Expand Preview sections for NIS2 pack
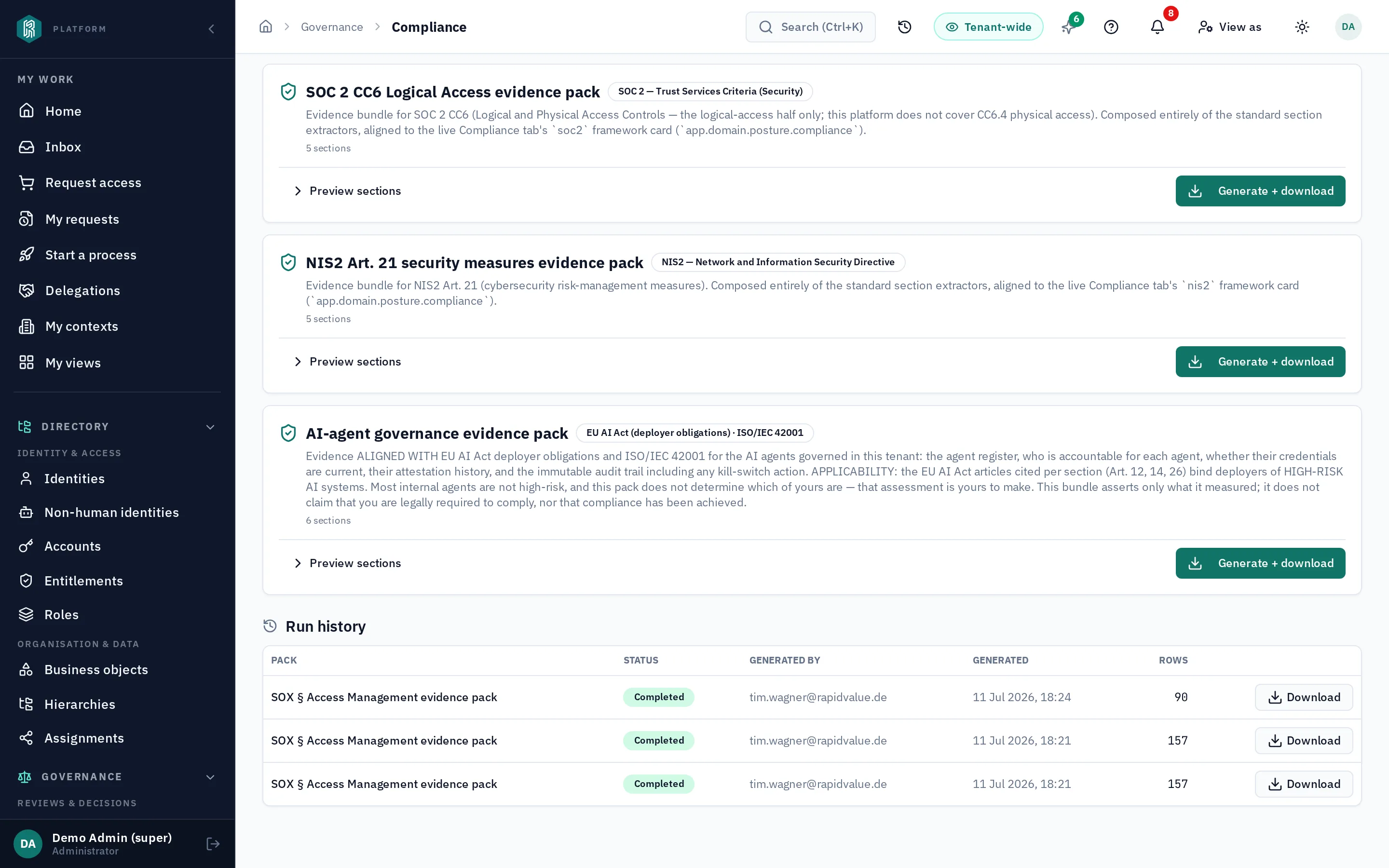1389x868 pixels. pos(347,362)
